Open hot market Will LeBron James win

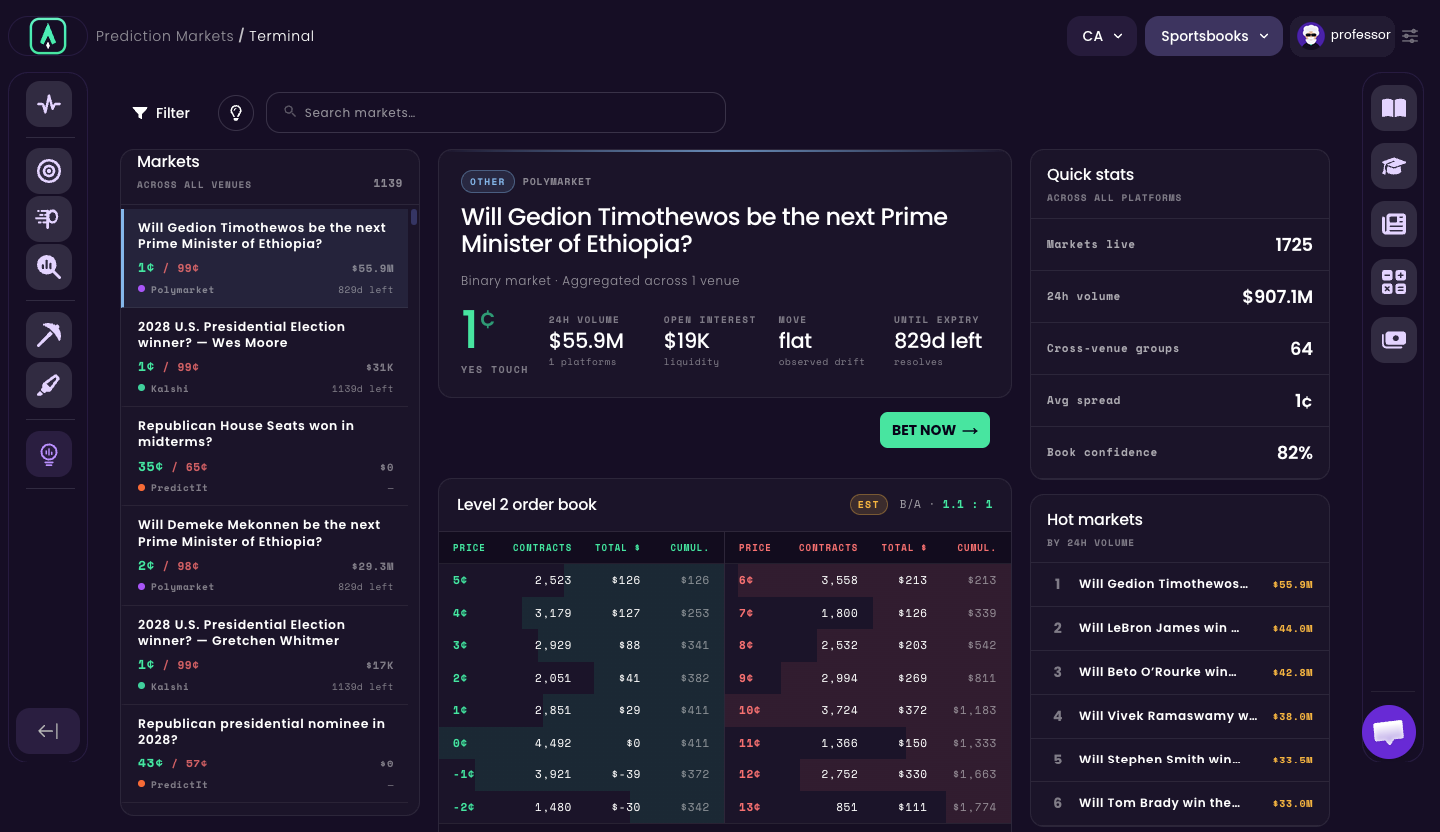point(1180,628)
